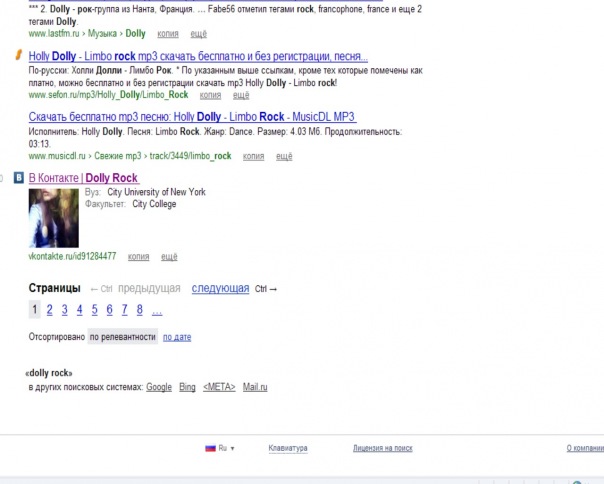604x484 pixels.
Task: Click greyed предыдущая previous page label
Action: pos(149,289)
